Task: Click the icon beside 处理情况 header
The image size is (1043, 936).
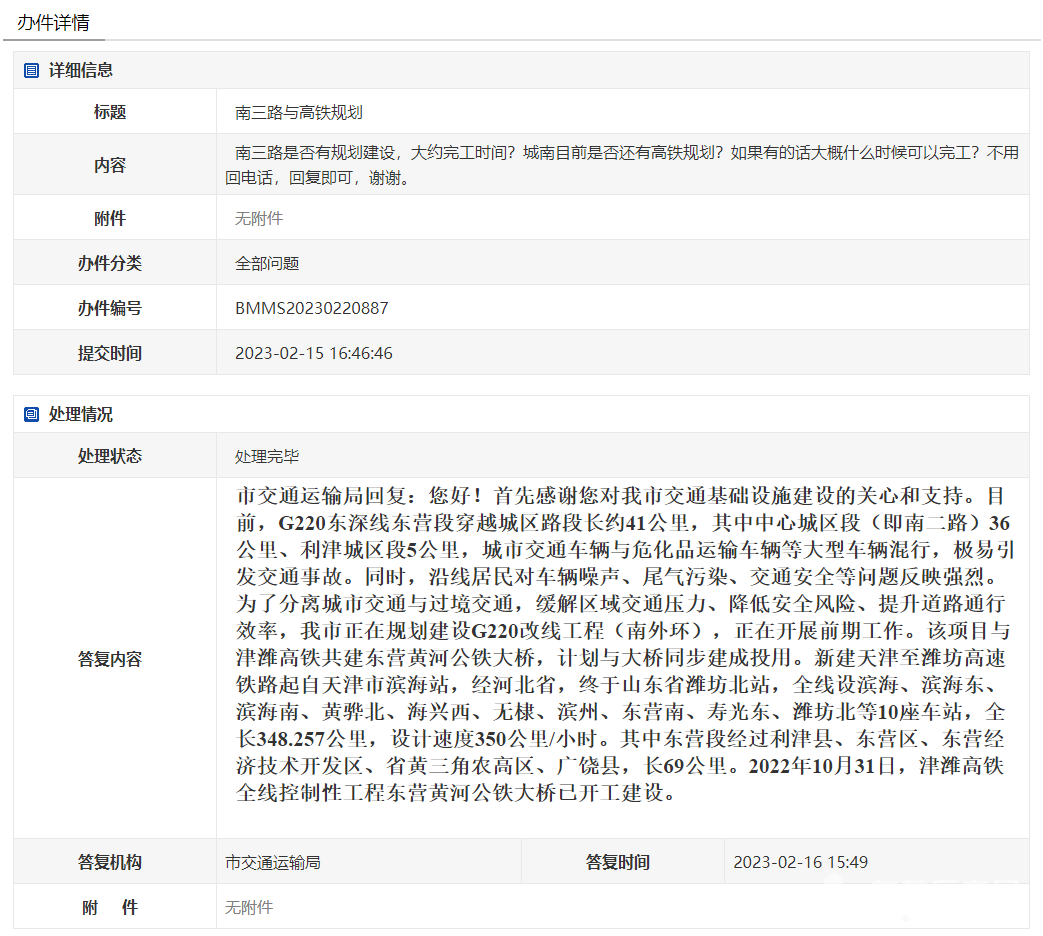Action: point(31,415)
